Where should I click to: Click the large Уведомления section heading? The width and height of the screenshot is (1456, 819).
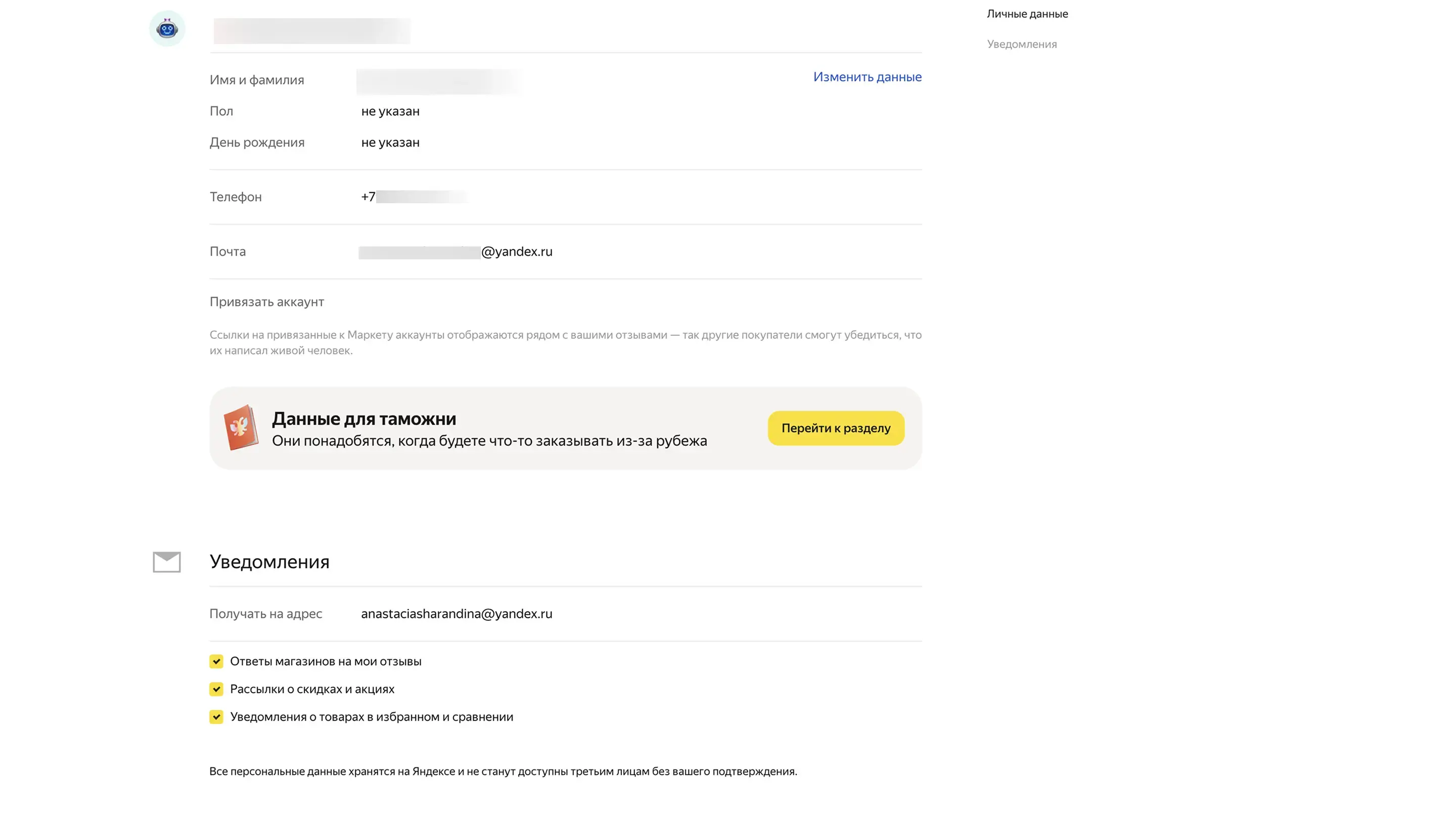point(269,562)
